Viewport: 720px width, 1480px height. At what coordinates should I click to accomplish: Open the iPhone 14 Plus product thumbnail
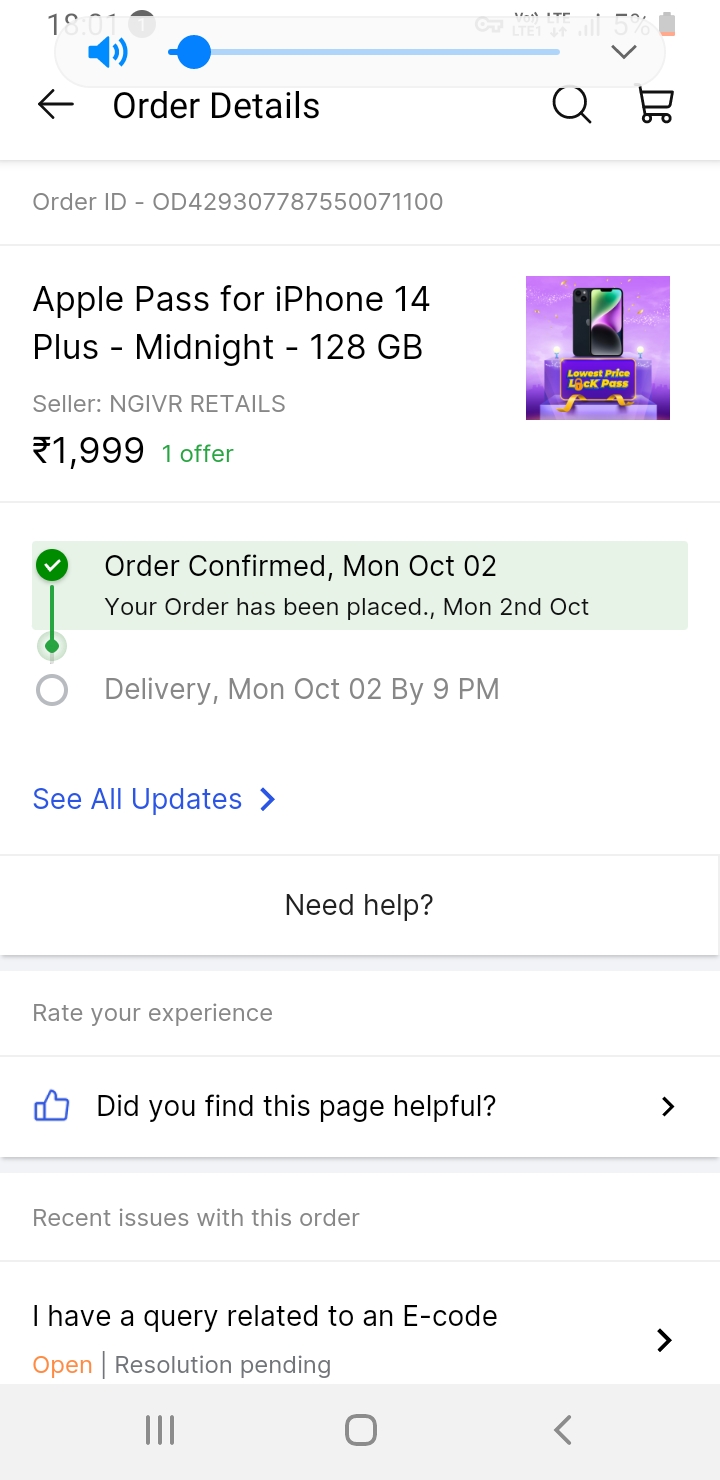pos(598,347)
